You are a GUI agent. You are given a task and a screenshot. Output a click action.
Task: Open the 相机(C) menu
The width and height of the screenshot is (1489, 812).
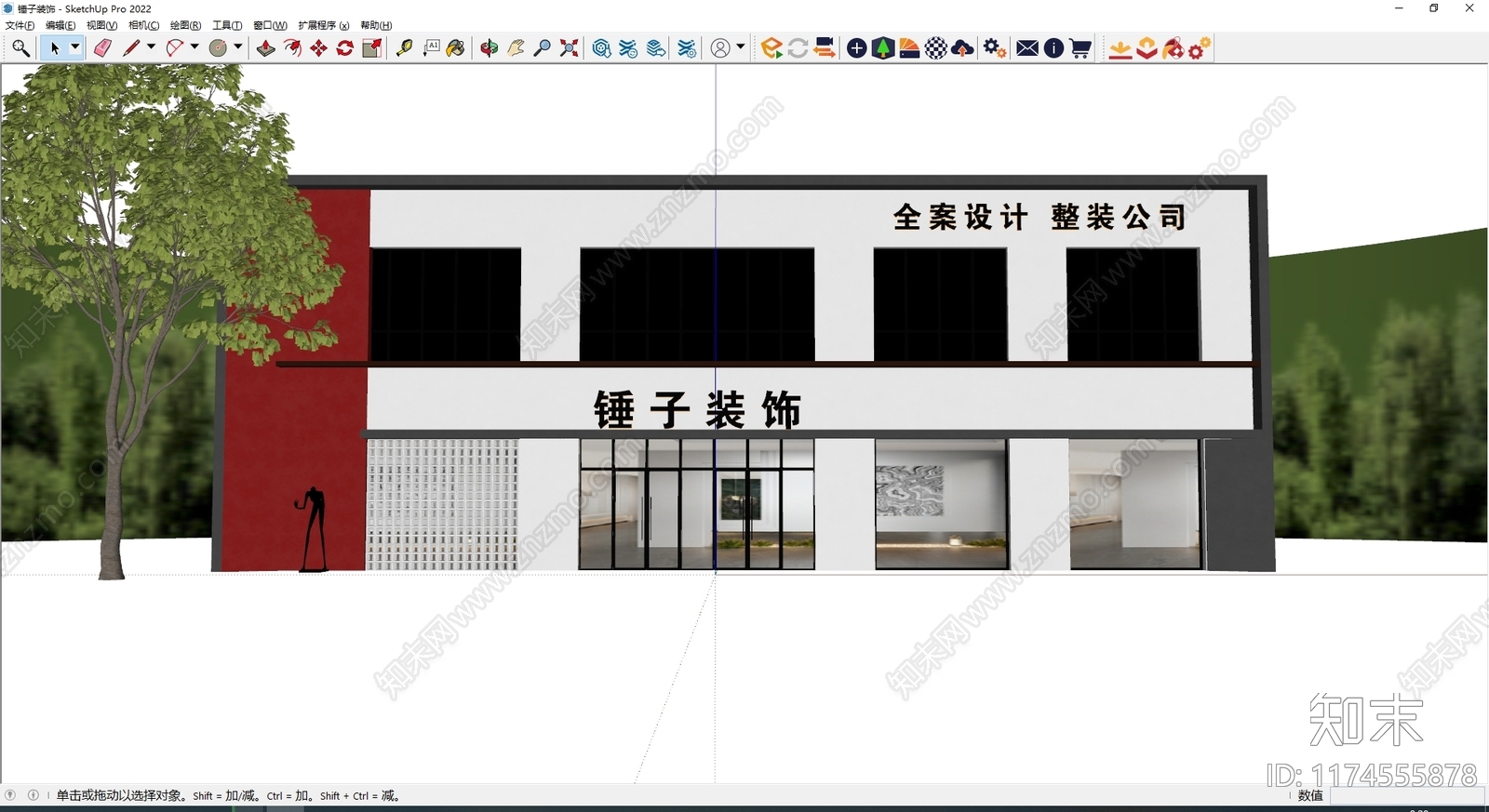point(143,25)
